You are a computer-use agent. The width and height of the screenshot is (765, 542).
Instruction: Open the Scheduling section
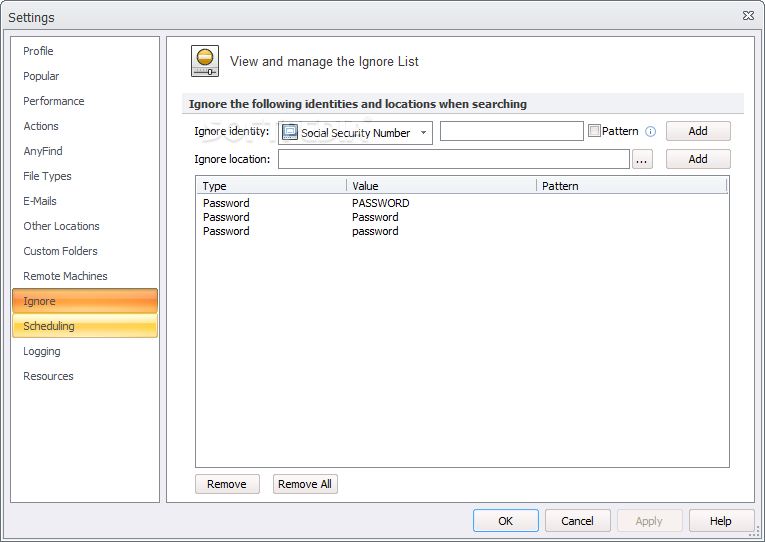[85, 326]
